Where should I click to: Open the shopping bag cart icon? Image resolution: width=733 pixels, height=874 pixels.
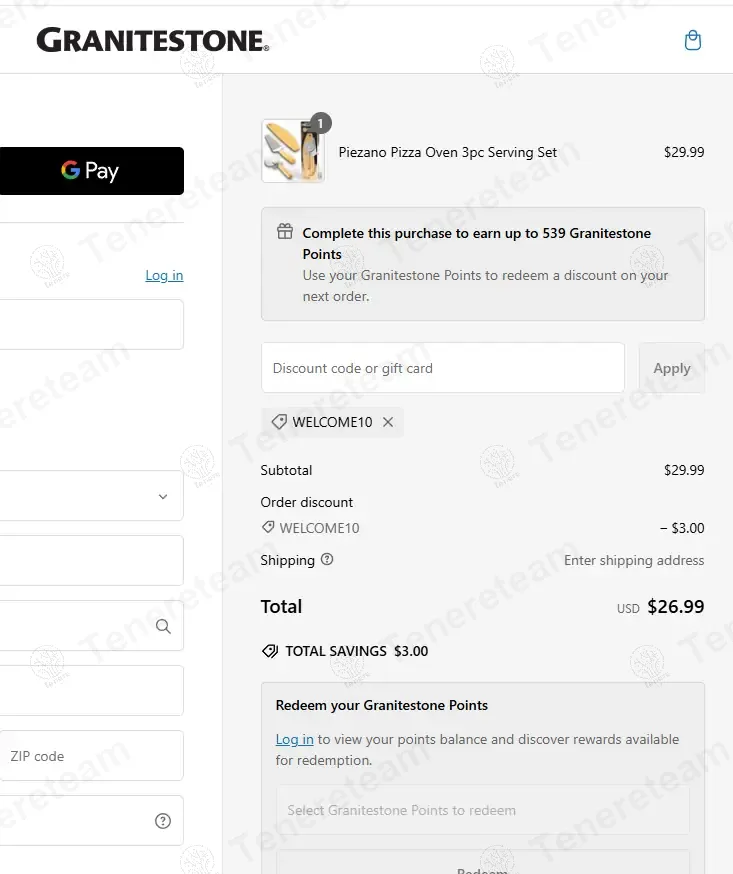[692, 40]
